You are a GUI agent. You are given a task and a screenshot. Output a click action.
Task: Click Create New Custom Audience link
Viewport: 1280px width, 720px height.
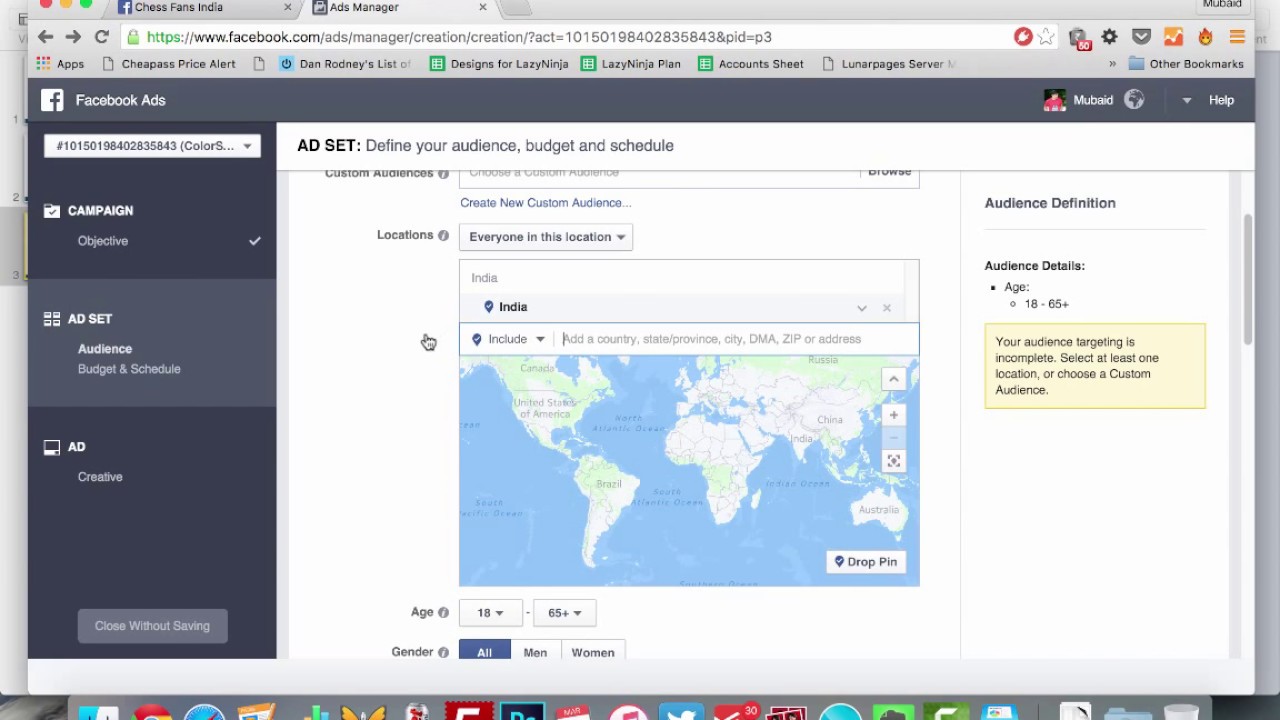point(545,203)
